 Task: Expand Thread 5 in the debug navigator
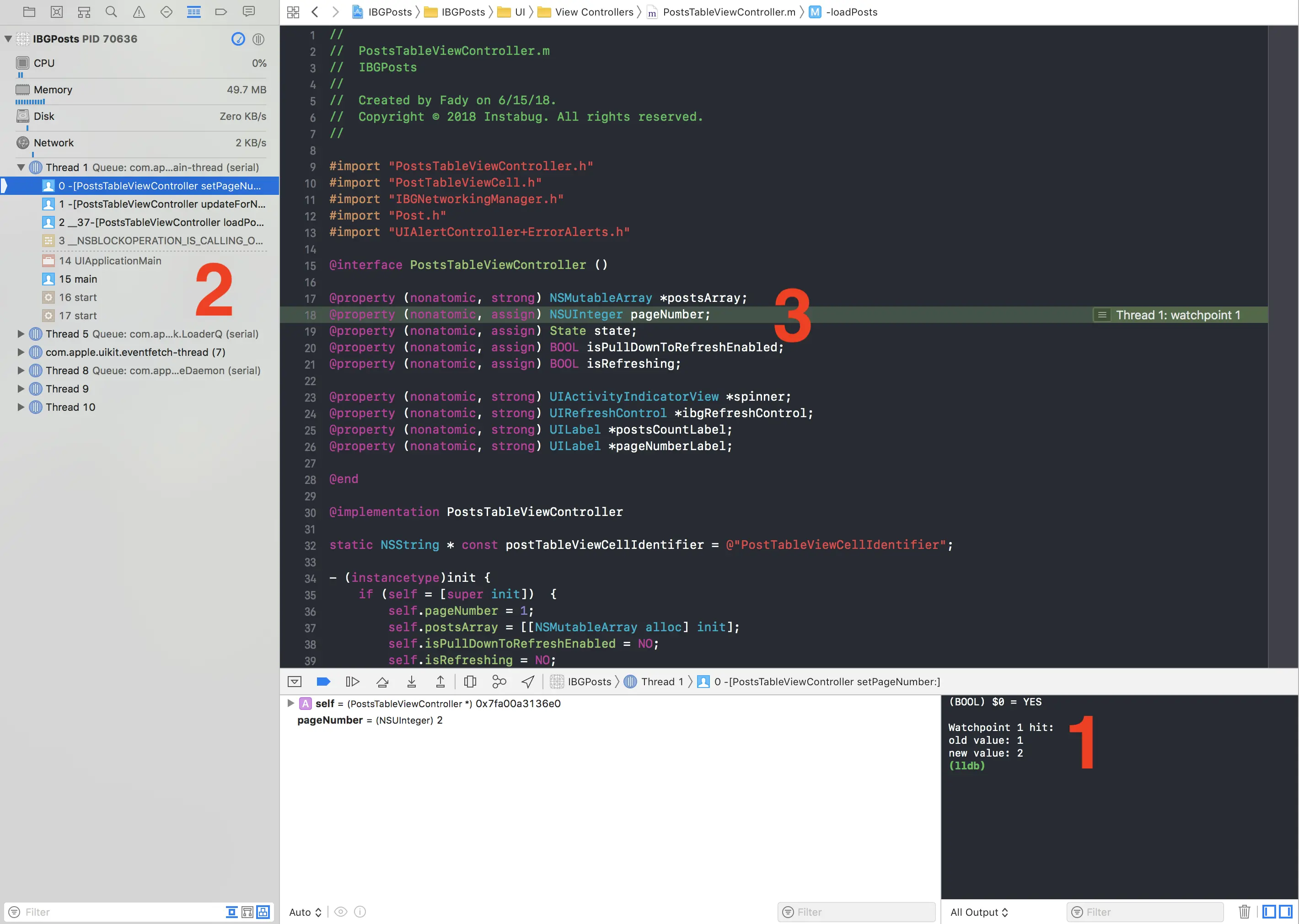21,334
